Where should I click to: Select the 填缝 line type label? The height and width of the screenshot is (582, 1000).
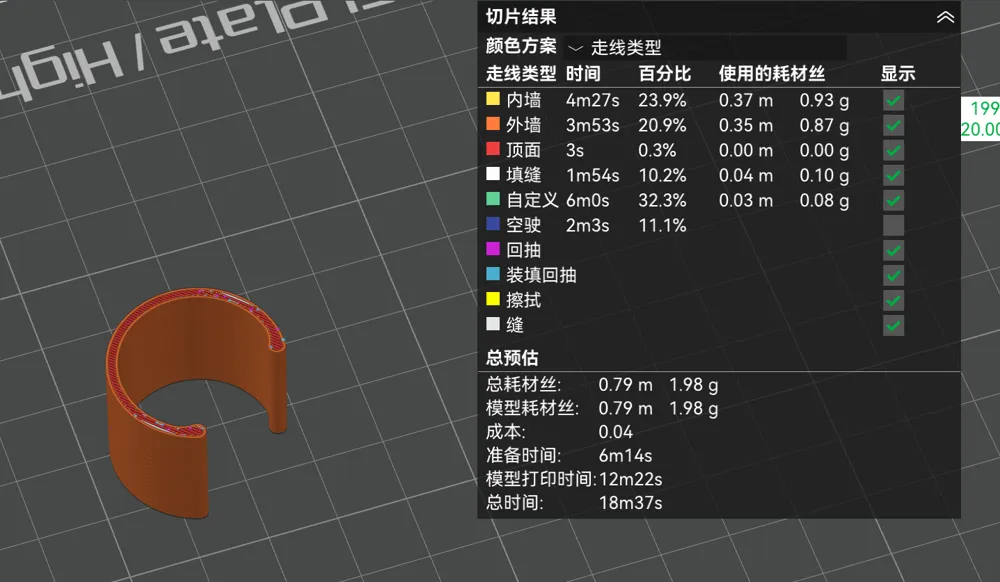click(x=524, y=175)
